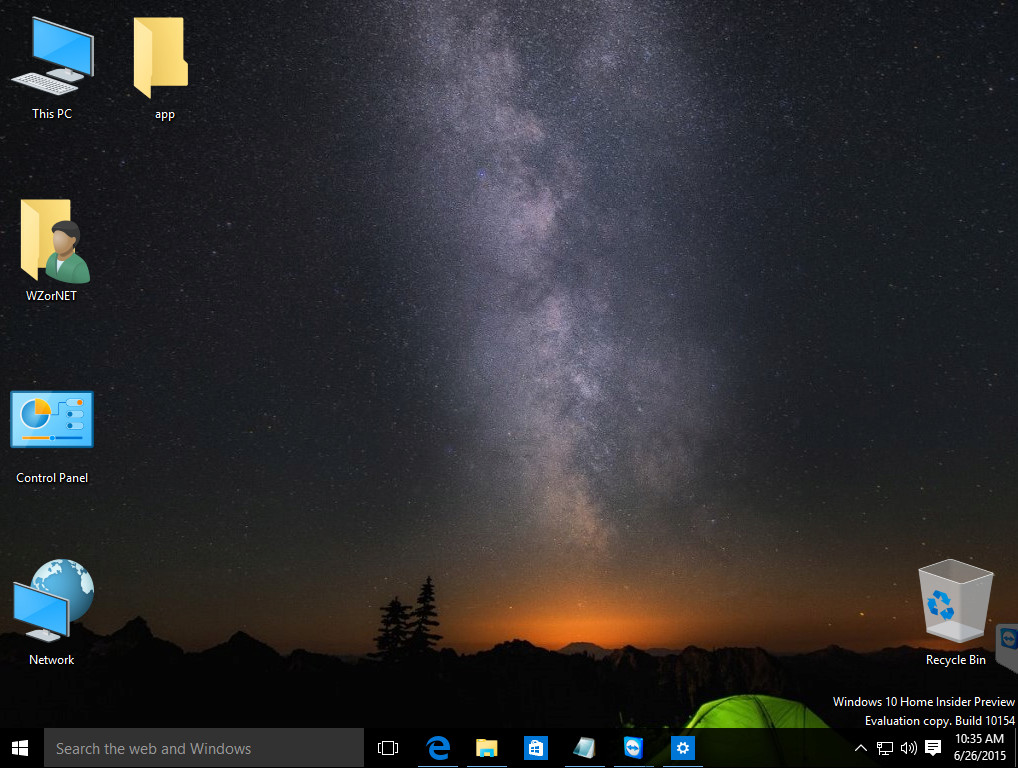Screen dimensions: 1018x768
Task: Show hidden icons via the tray chevron
Action: point(860,747)
